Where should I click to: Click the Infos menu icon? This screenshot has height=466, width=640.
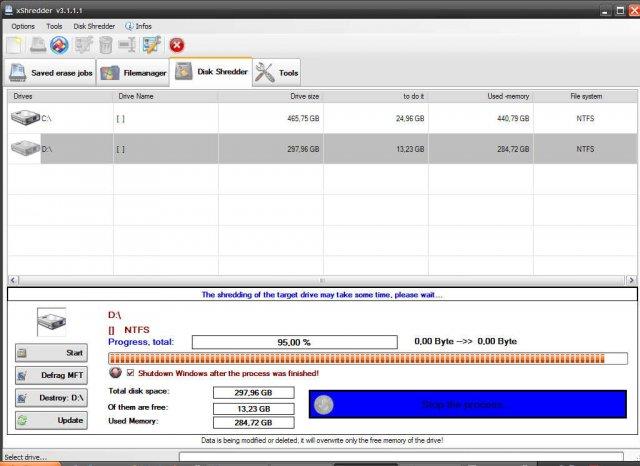(129, 26)
